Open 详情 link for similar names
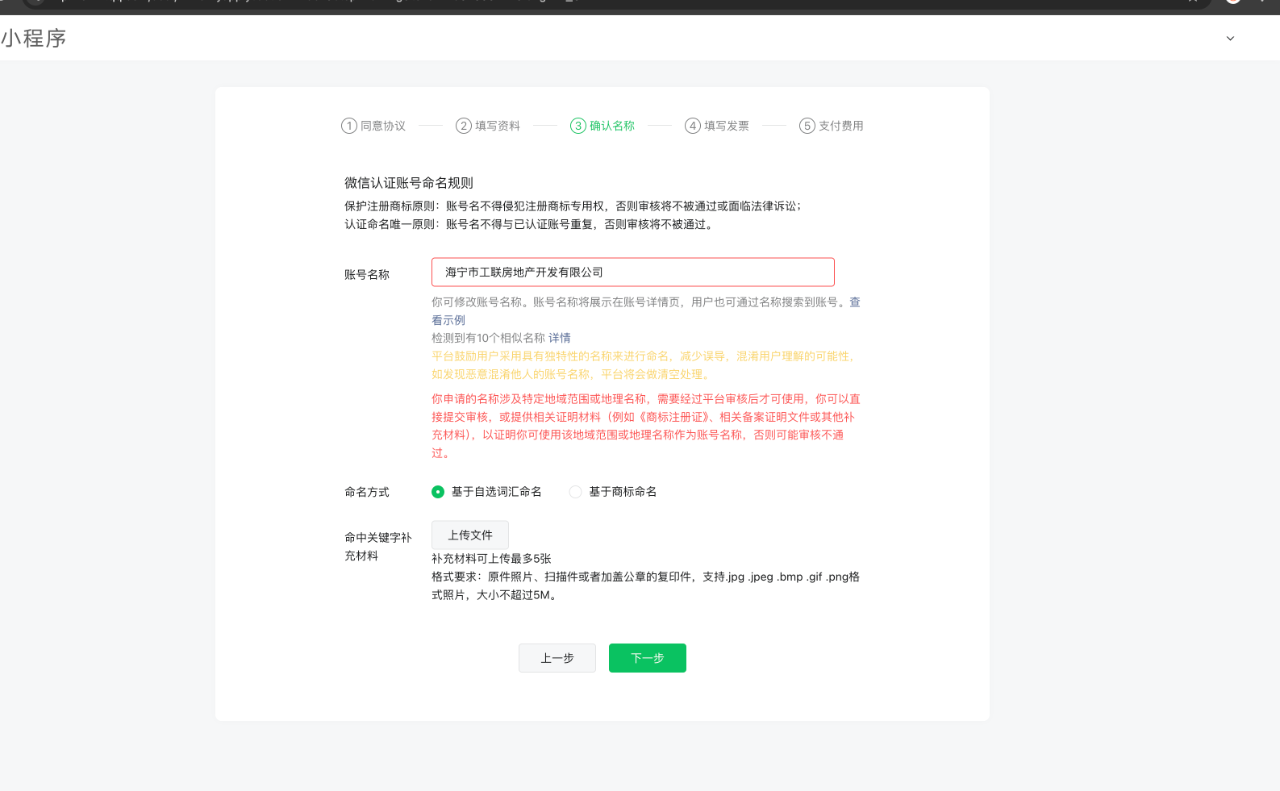This screenshot has width=1280, height=791. (x=559, y=338)
